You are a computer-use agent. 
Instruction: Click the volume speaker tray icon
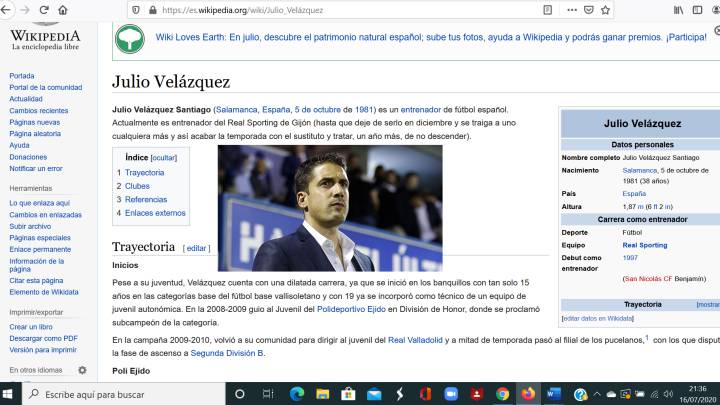coord(669,394)
